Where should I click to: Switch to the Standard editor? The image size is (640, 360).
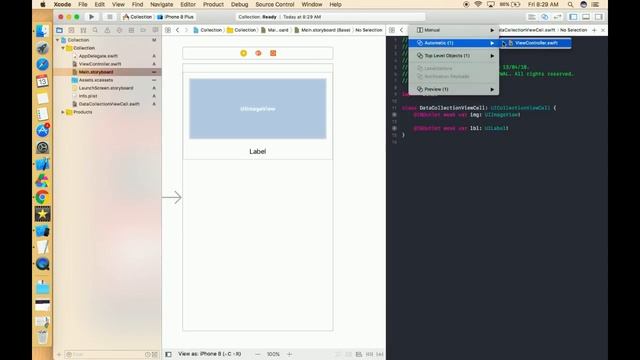pos(532,17)
